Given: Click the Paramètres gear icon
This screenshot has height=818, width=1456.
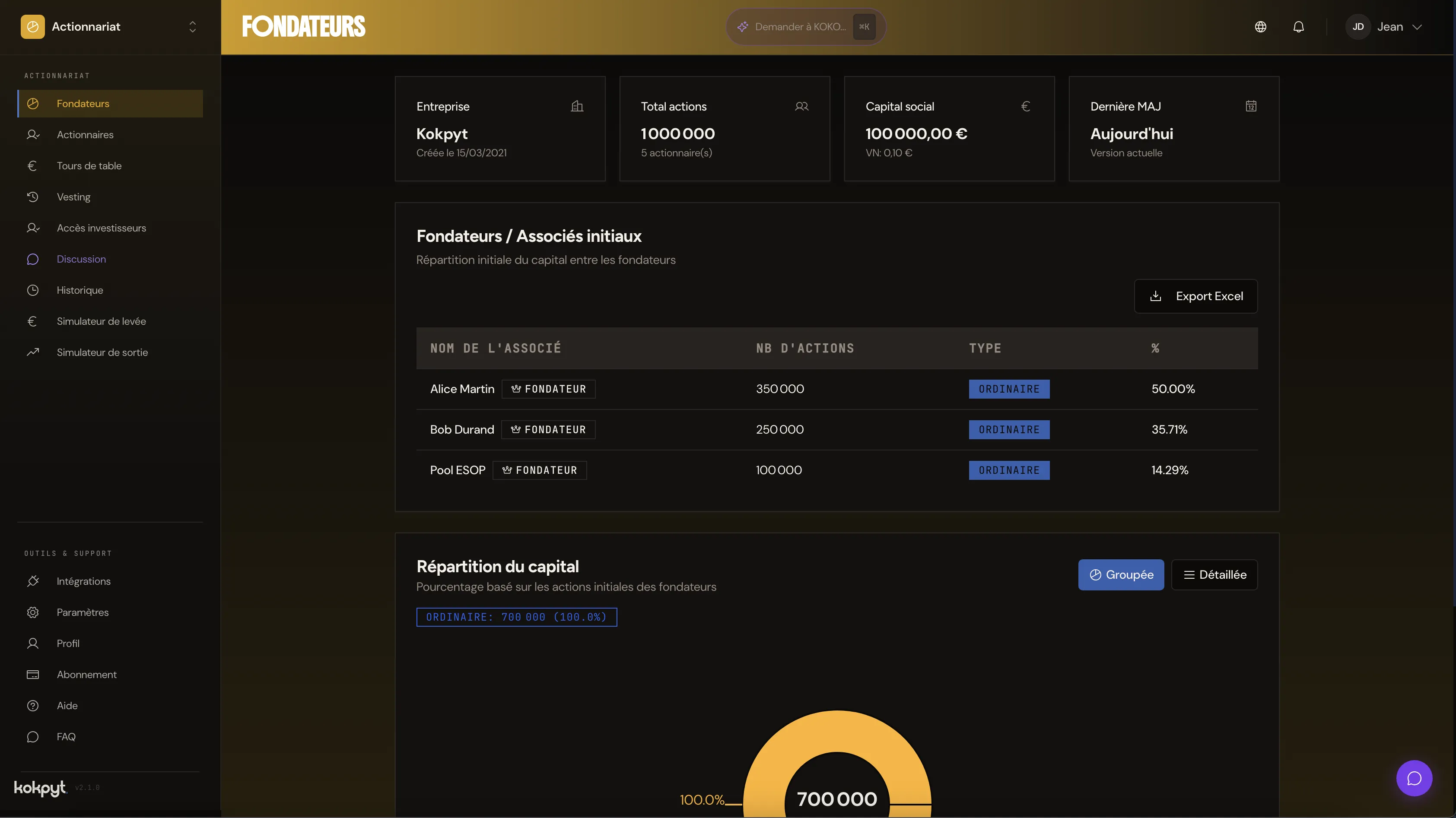Looking at the screenshot, I should tap(33, 612).
